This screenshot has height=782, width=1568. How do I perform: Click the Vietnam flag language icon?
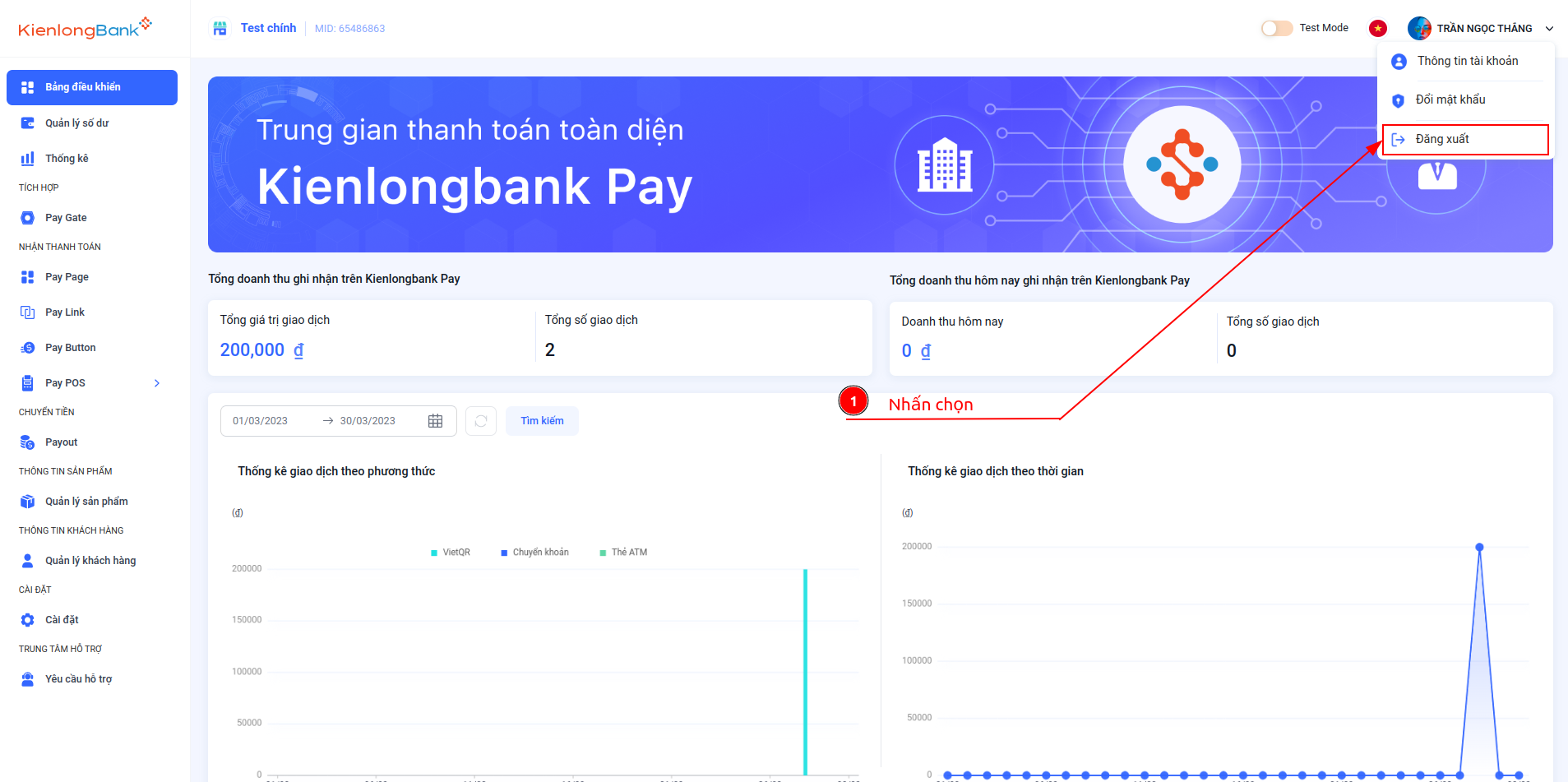(1378, 29)
